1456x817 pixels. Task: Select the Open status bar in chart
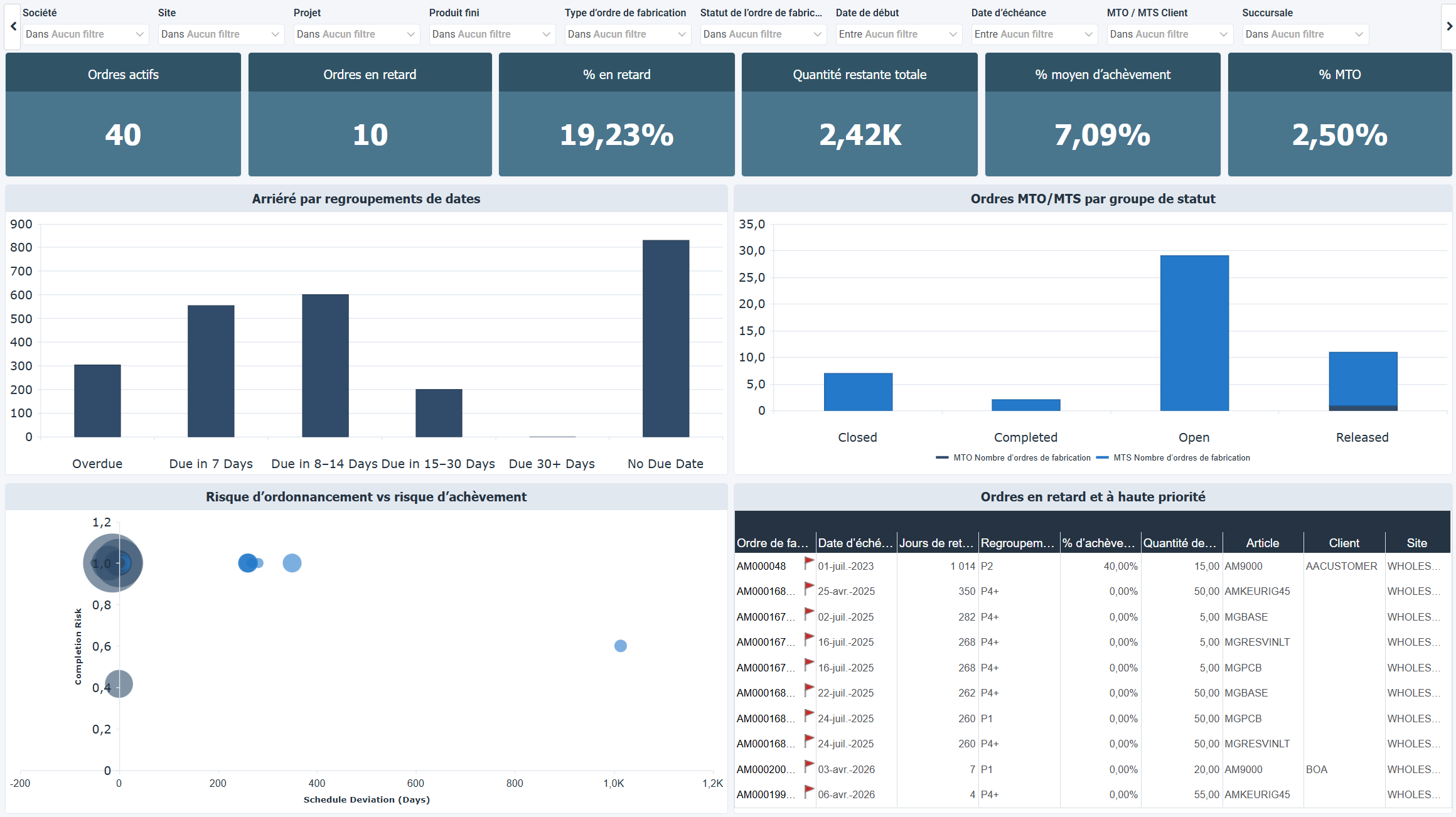click(1194, 333)
